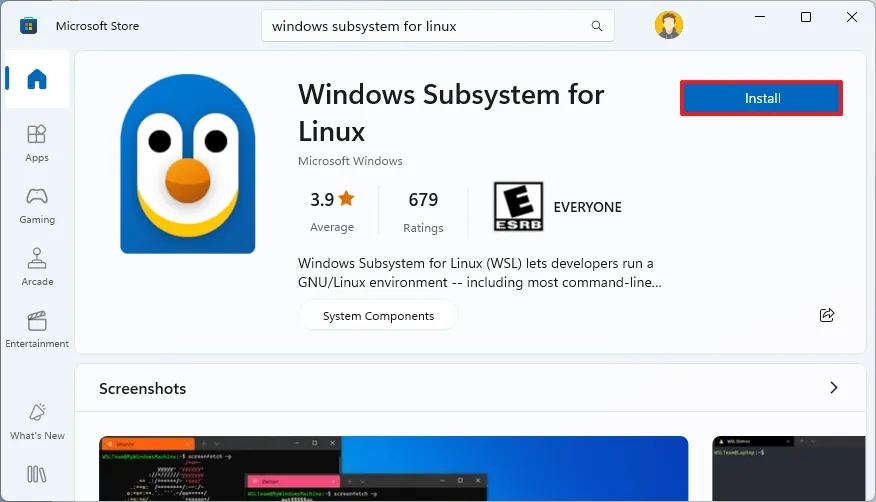Open the System Components category tag
The image size is (876, 502).
pos(378,315)
